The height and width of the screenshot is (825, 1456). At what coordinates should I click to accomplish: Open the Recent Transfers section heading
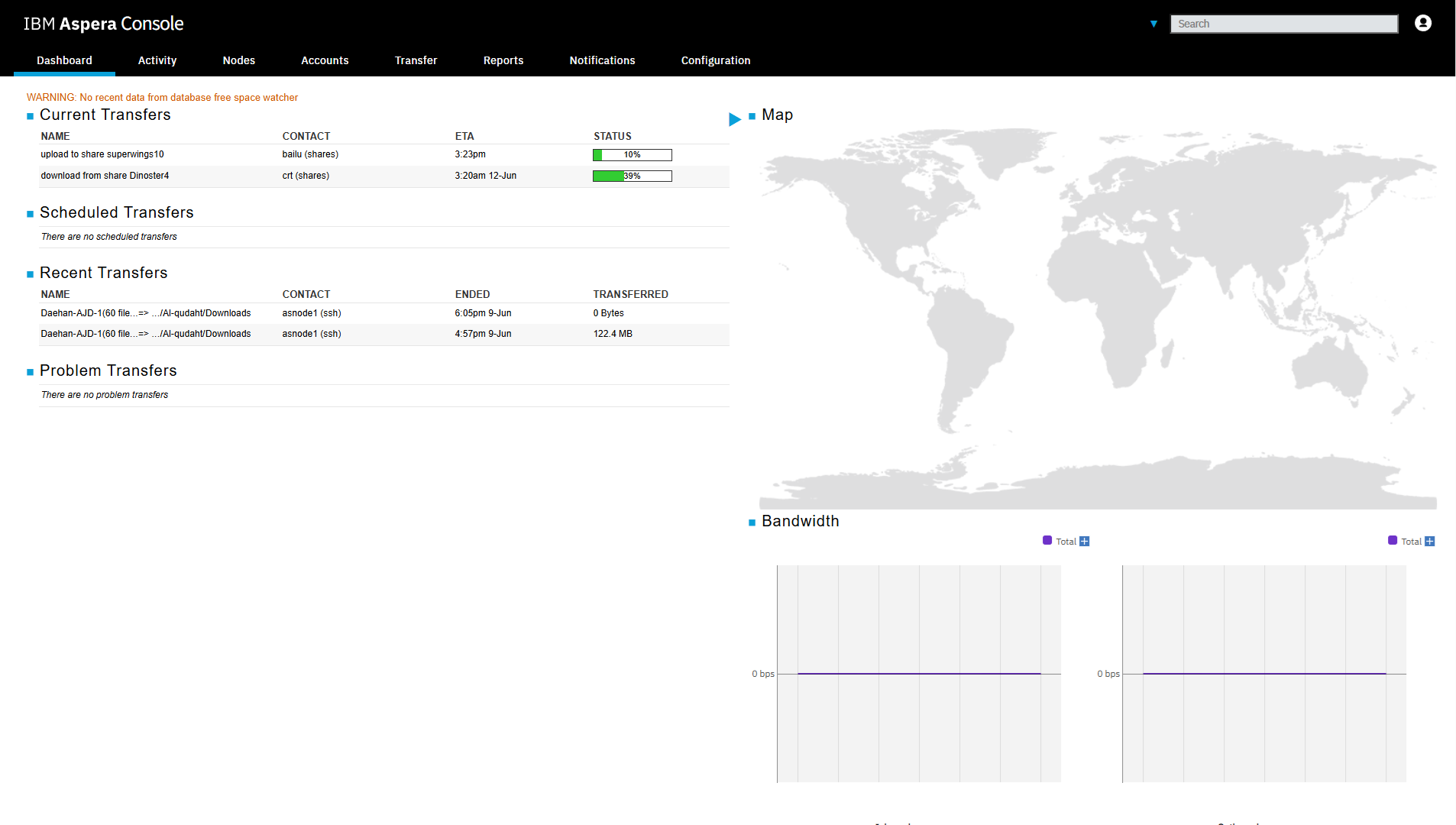pyautogui.click(x=104, y=273)
